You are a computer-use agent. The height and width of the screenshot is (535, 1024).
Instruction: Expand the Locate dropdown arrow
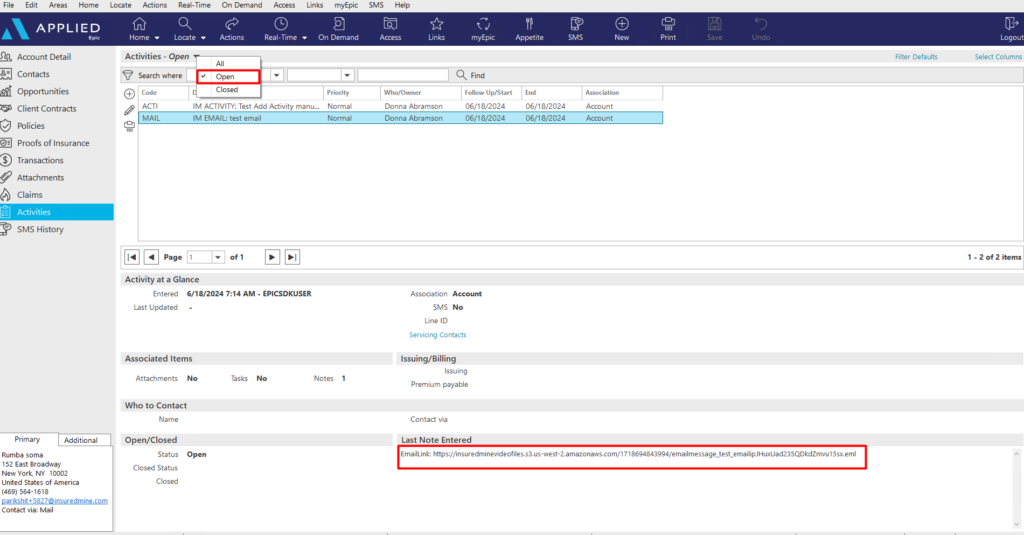tap(203, 38)
